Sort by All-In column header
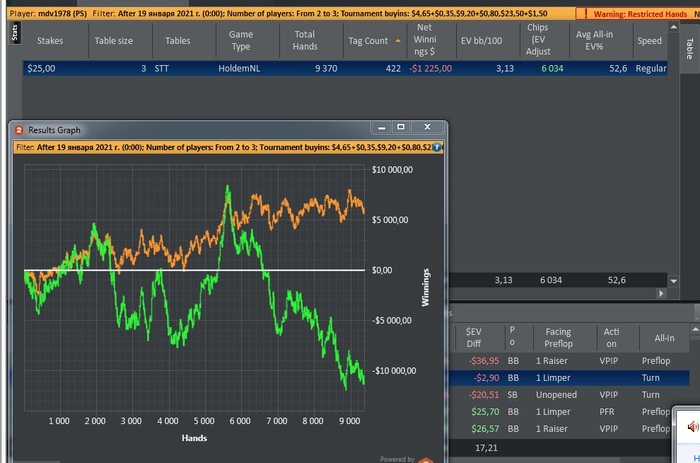 [664, 338]
